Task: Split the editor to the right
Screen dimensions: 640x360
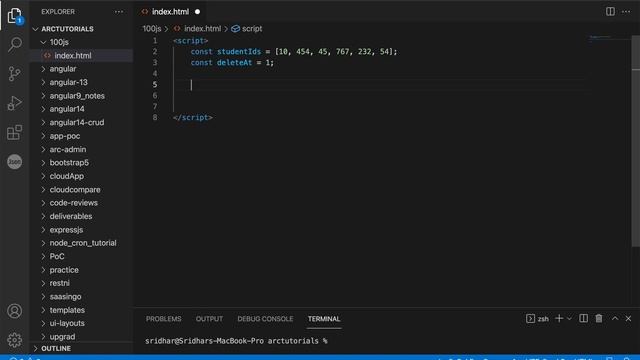Action: [610, 11]
